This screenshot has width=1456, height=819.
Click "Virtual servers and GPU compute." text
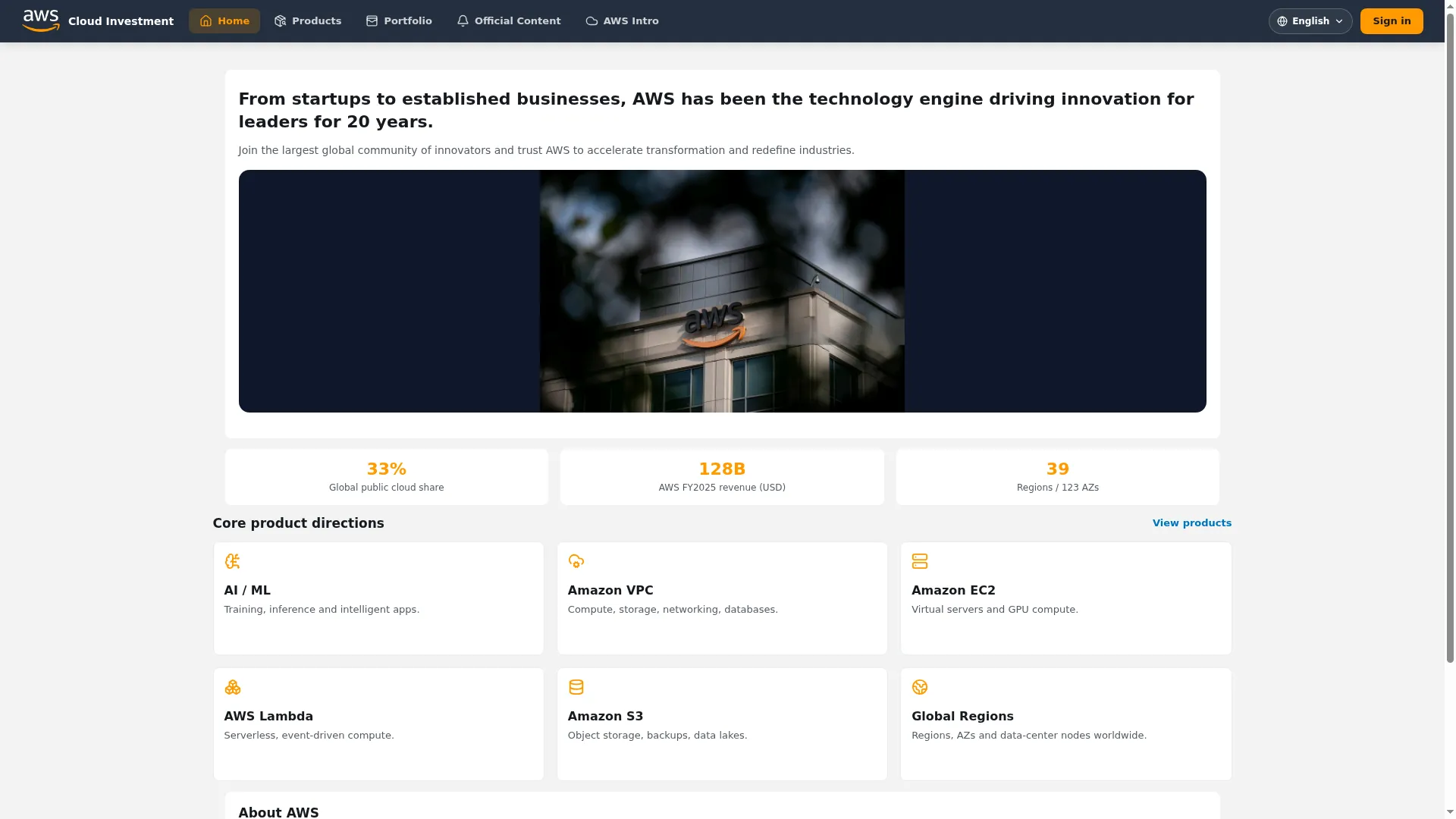(x=995, y=610)
